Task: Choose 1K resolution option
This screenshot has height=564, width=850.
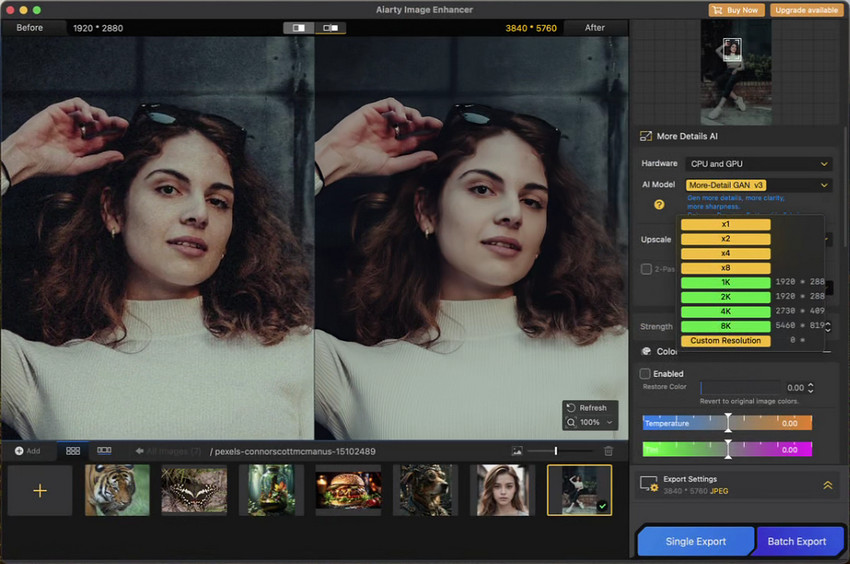Action: (x=725, y=283)
